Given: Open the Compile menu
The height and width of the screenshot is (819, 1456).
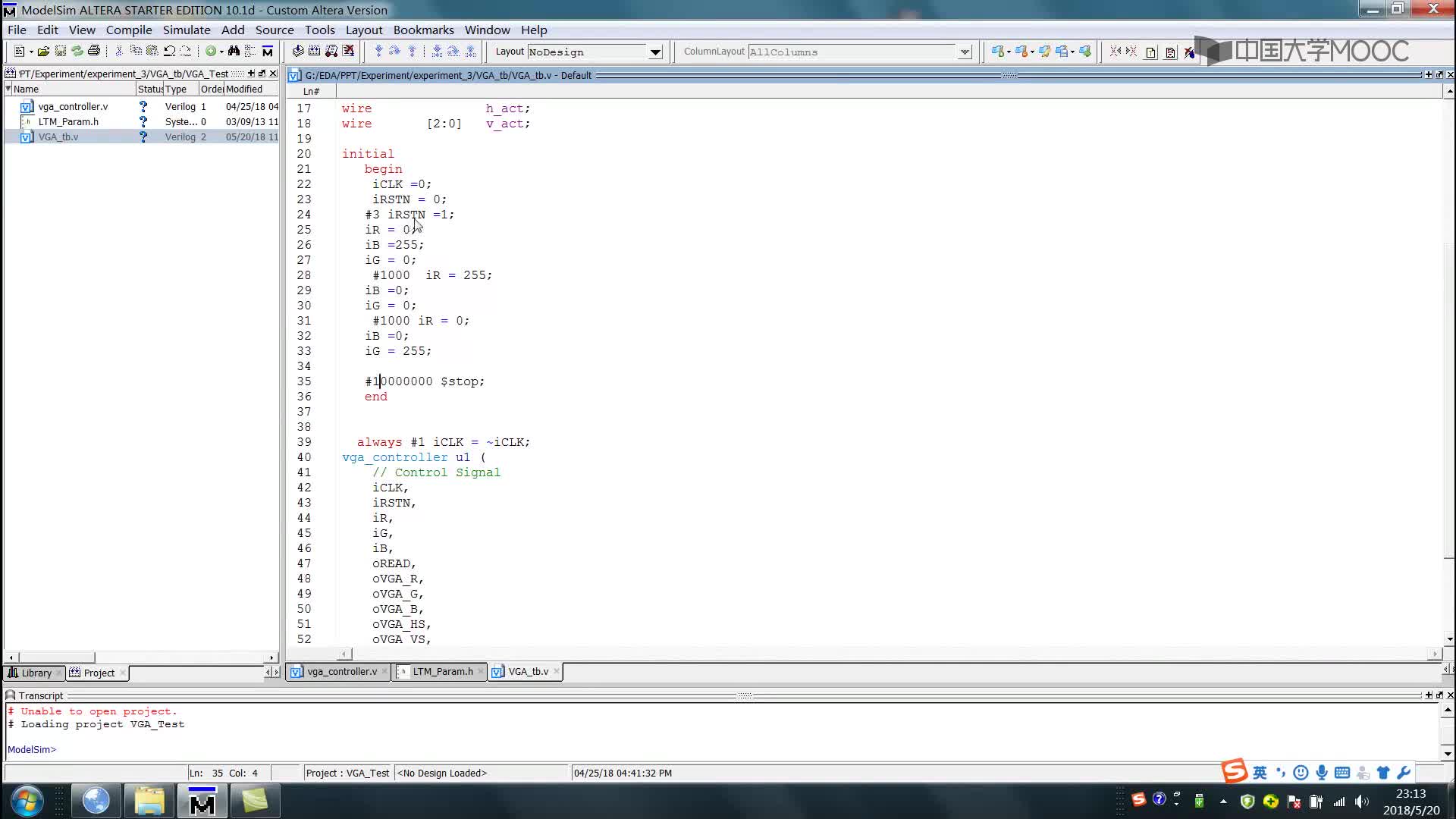Looking at the screenshot, I should tap(129, 30).
